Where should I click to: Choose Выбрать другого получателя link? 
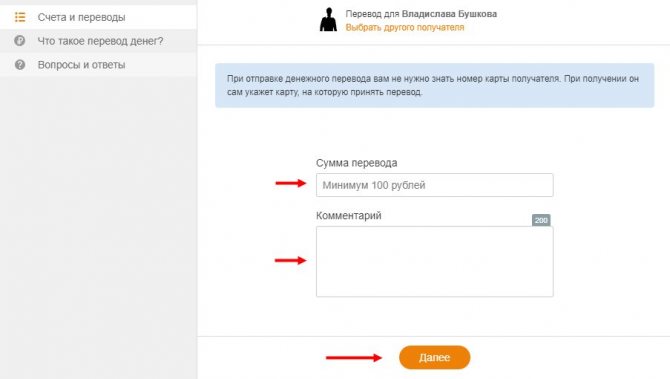pos(405,27)
